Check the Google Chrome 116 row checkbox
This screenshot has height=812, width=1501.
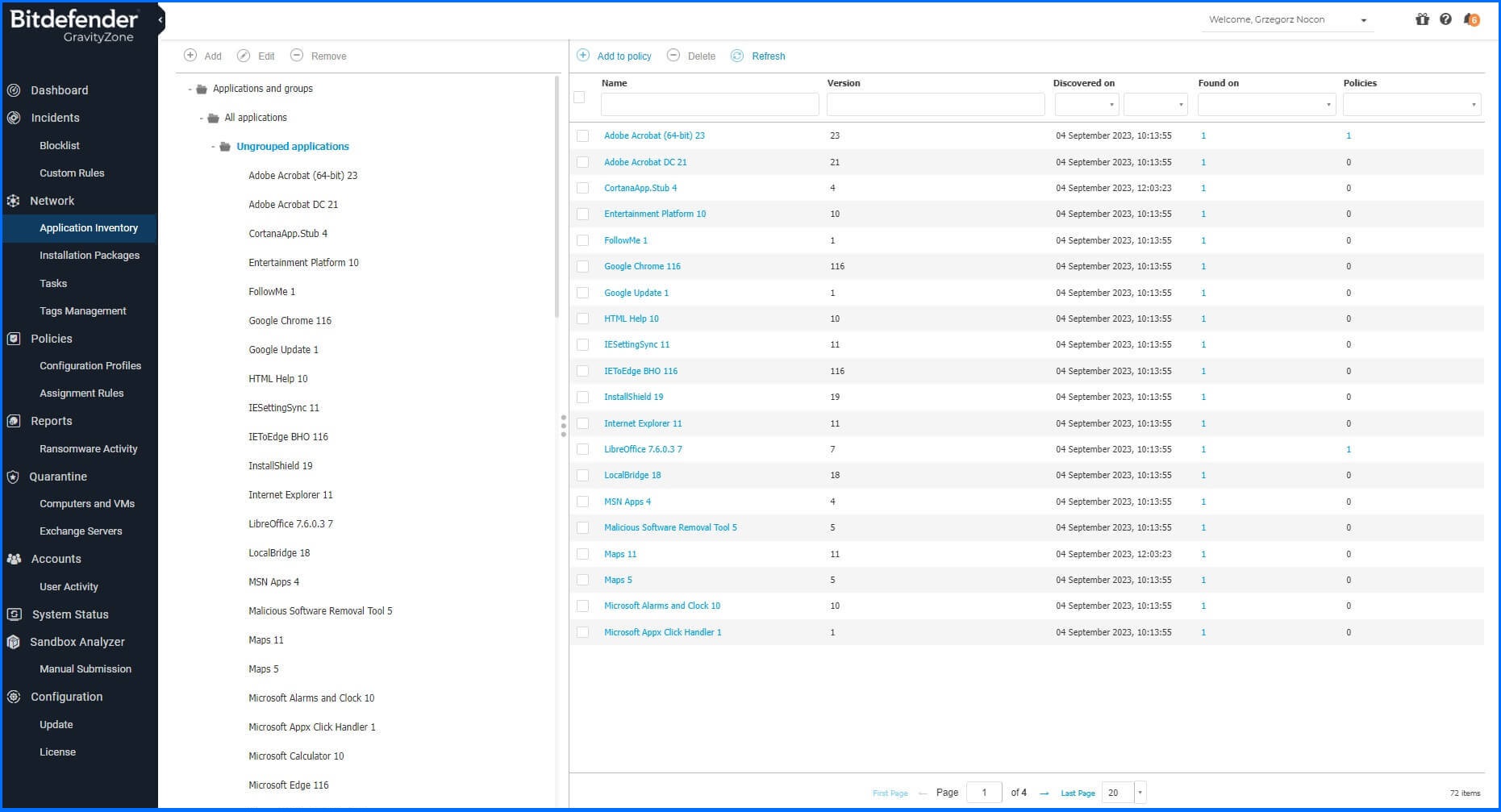coord(583,267)
